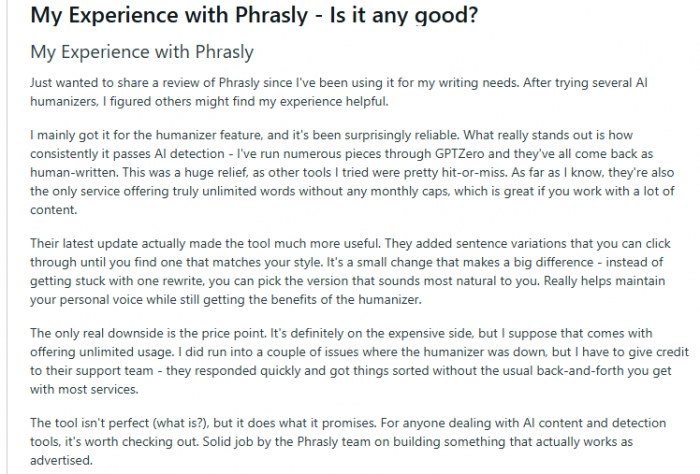Viewport: 700px width, 474px height.
Task: Open the post title "Is it any good?"
Action: point(404,15)
